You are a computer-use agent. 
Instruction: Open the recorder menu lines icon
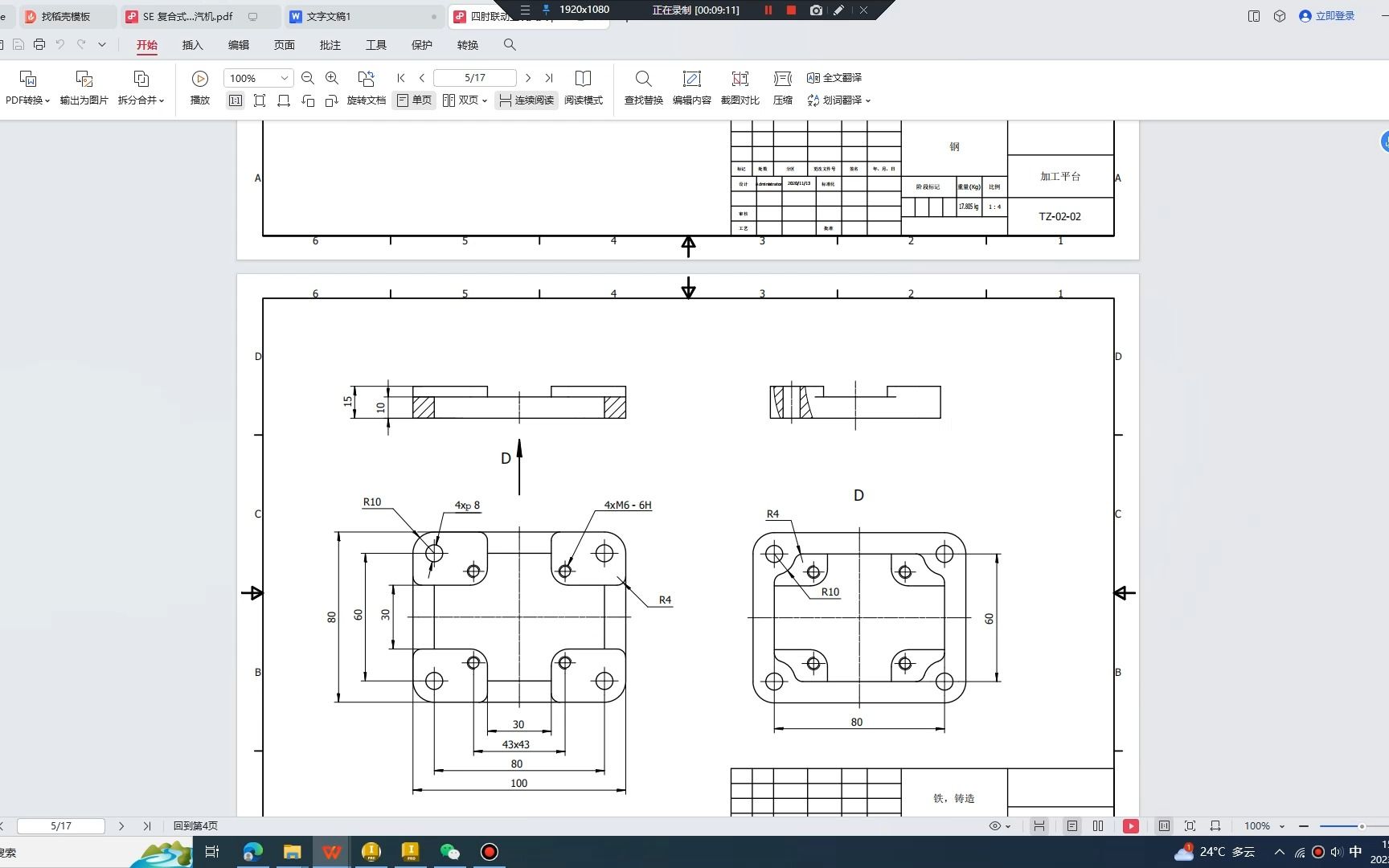525,10
